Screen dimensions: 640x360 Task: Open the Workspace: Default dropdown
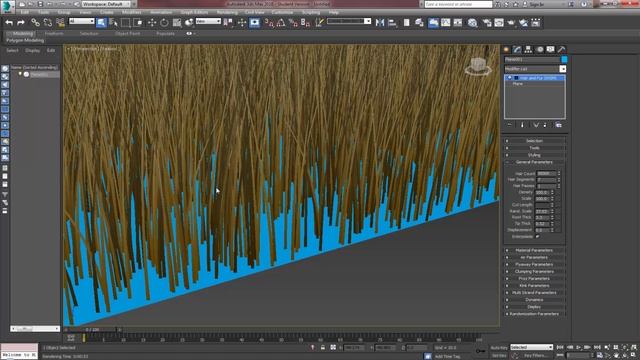click(x=106, y=4)
